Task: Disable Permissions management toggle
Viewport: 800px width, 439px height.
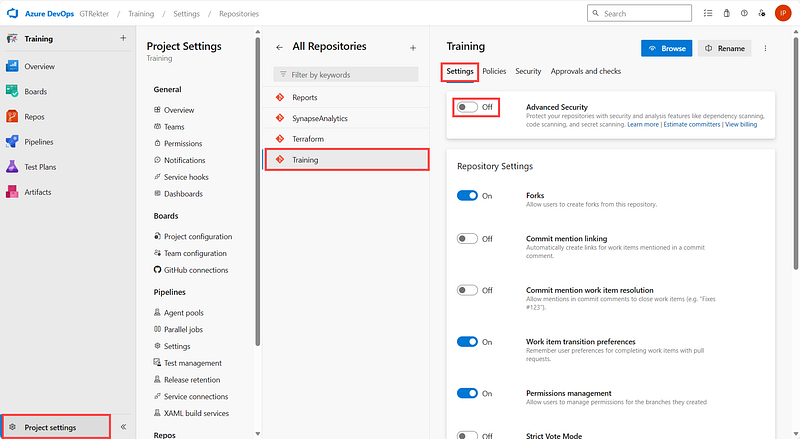Action: point(467,393)
